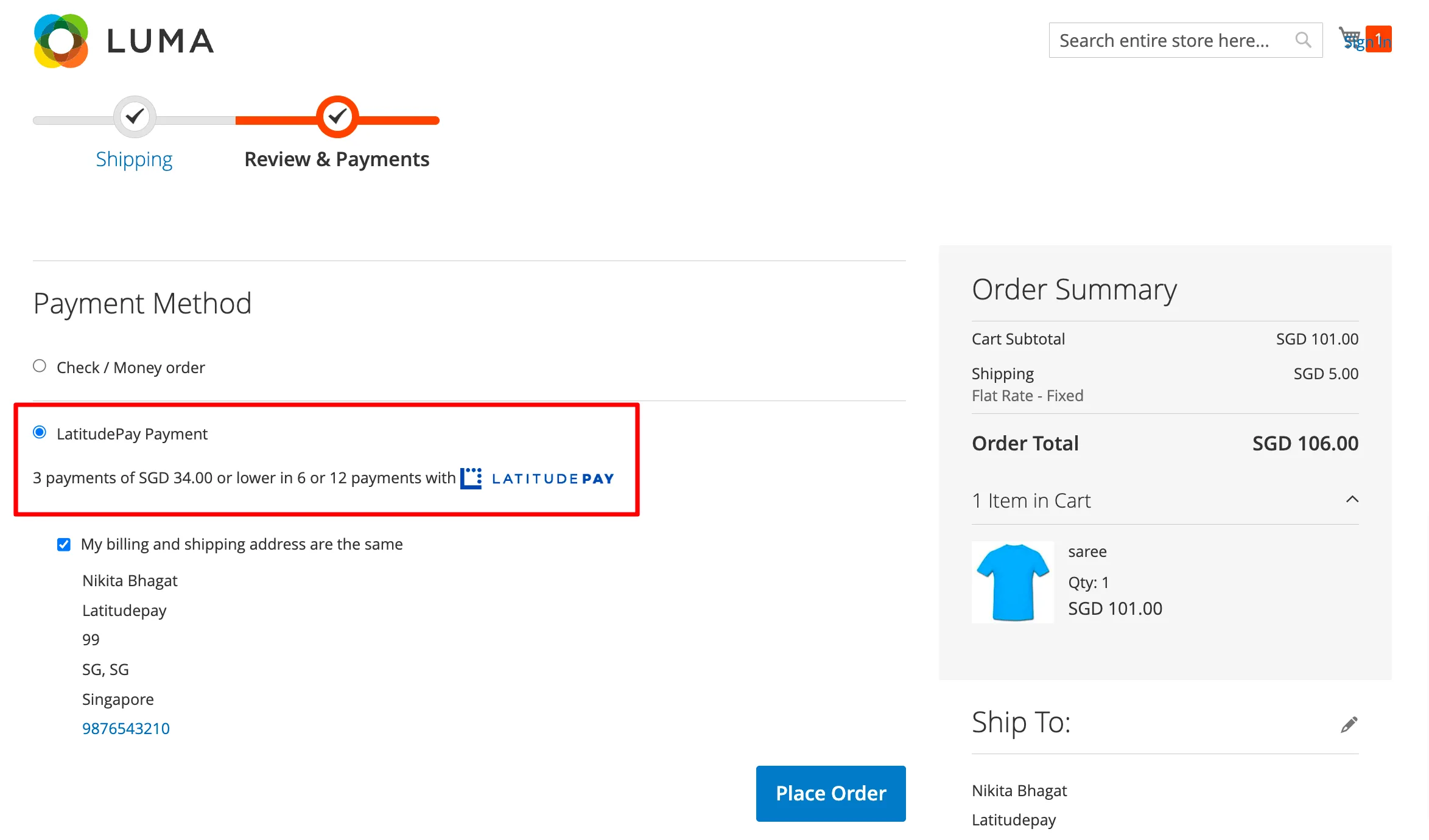Click the blue t-shirt product thumbnail
Screen dimensions: 1429x840
(x=1013, y=582)
